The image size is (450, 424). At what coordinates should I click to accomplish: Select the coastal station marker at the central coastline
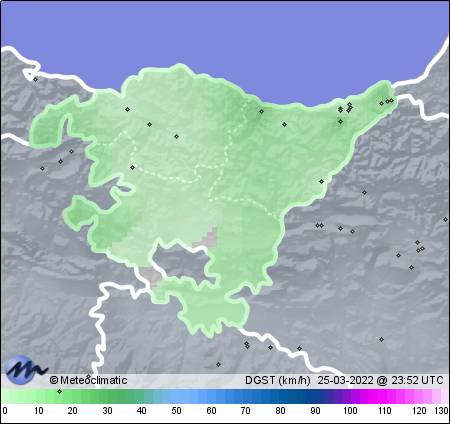tap(262, 111)
